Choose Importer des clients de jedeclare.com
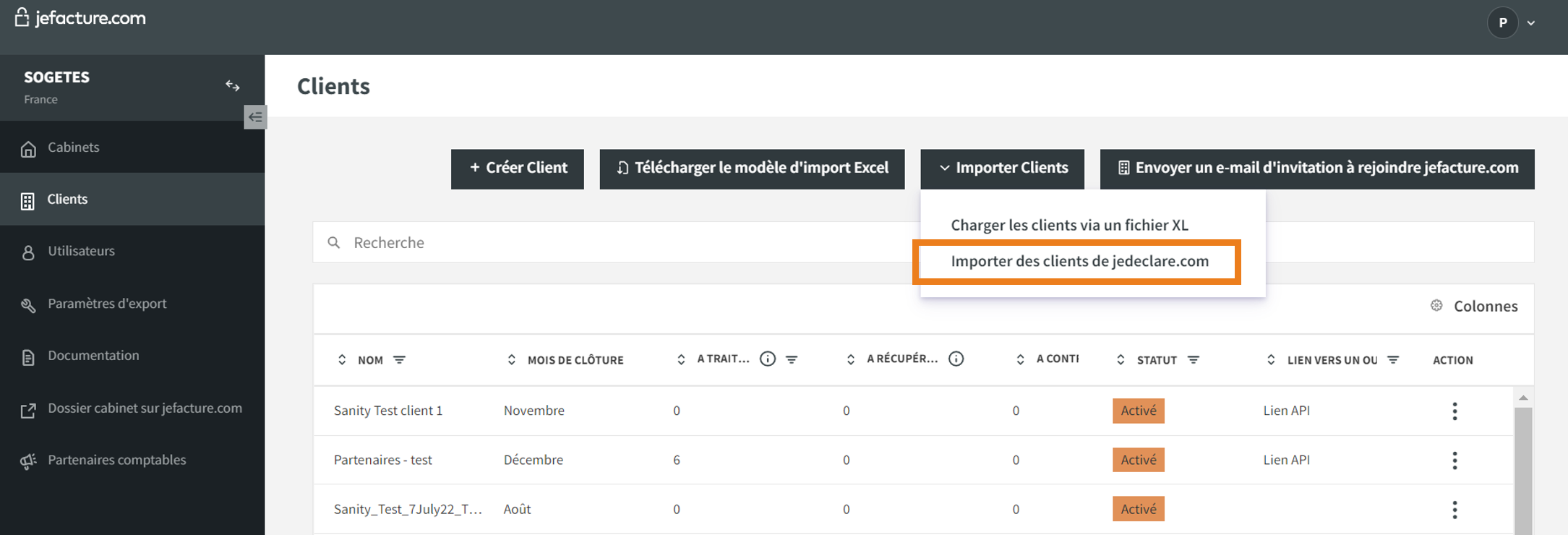 pyautogui.click(x=1079, y=261)
